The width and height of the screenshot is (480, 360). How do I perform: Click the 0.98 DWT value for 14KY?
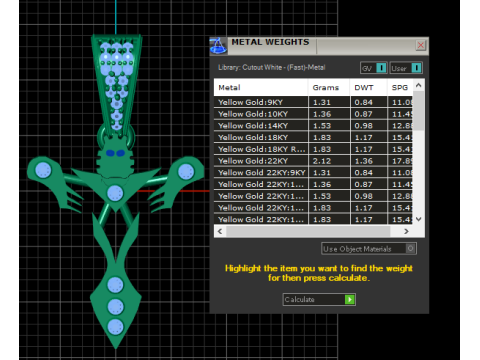(363, 126)
